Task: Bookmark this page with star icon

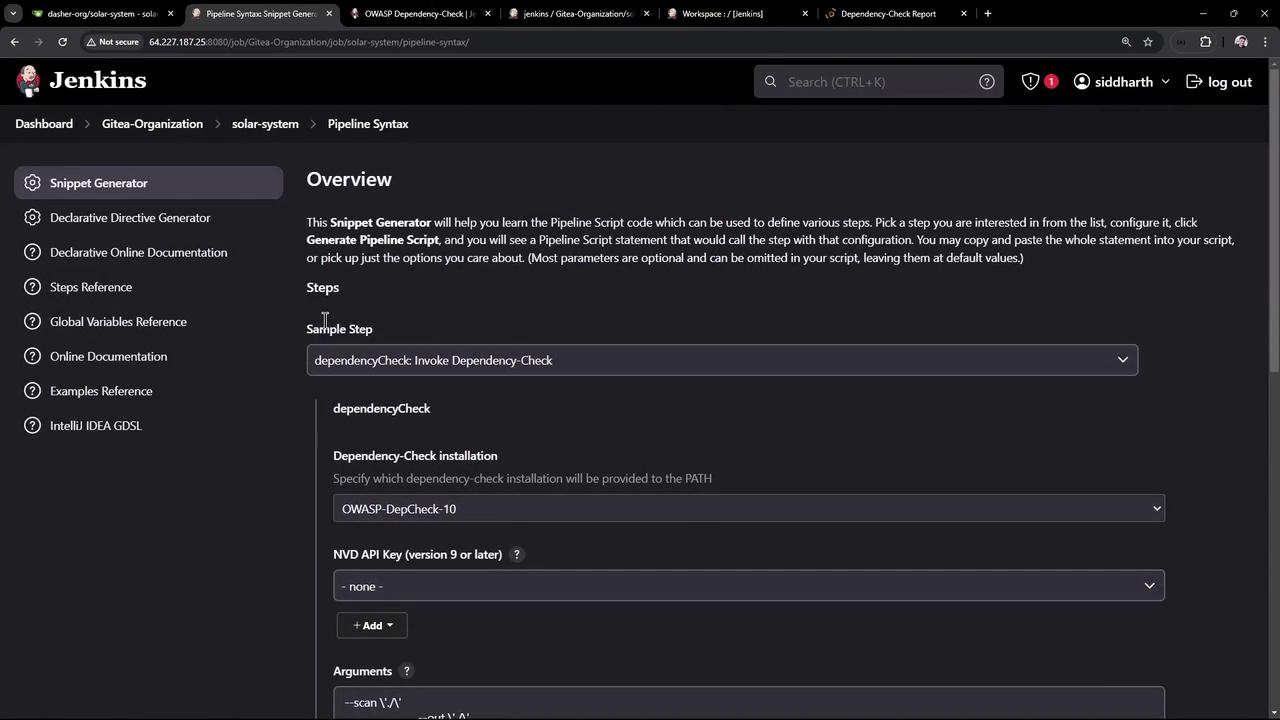Action: (x=1148, y=42)
